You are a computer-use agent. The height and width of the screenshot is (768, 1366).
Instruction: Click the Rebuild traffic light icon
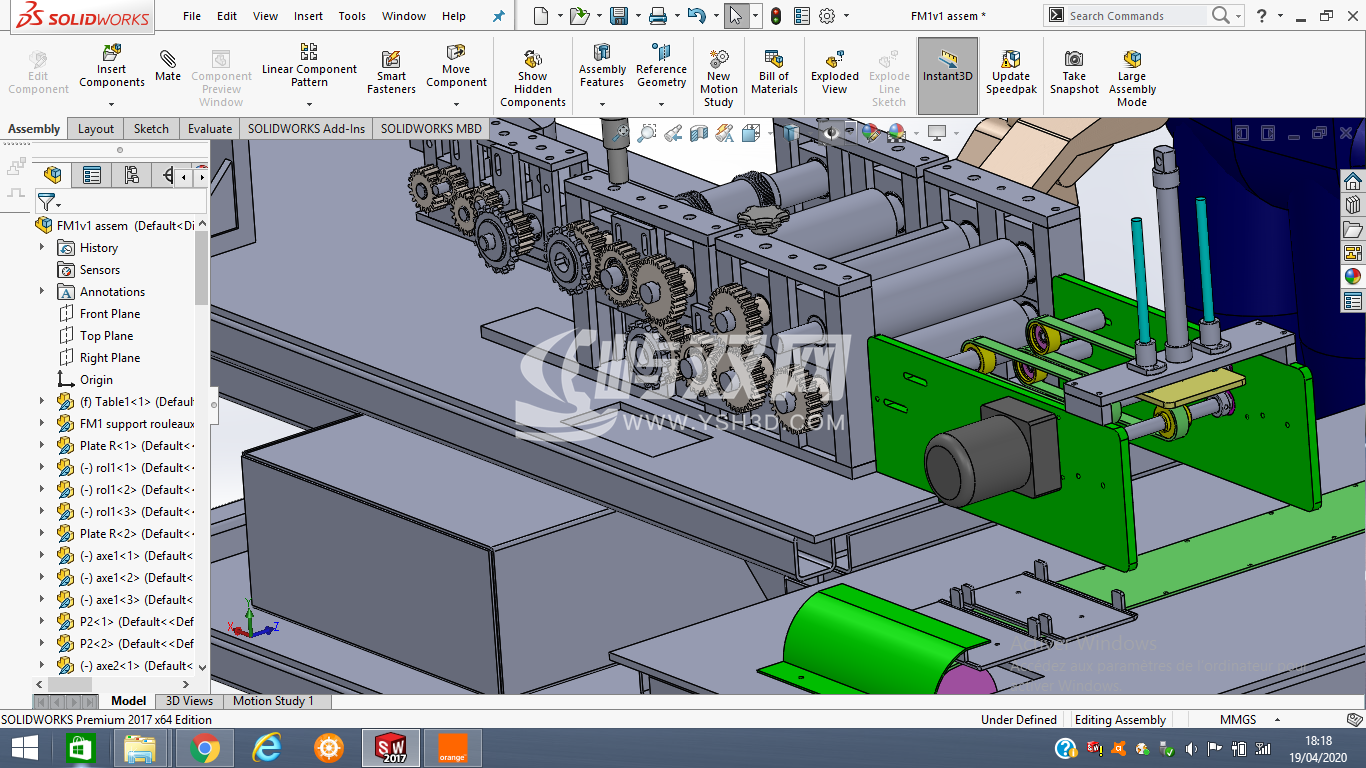point(775,16)
